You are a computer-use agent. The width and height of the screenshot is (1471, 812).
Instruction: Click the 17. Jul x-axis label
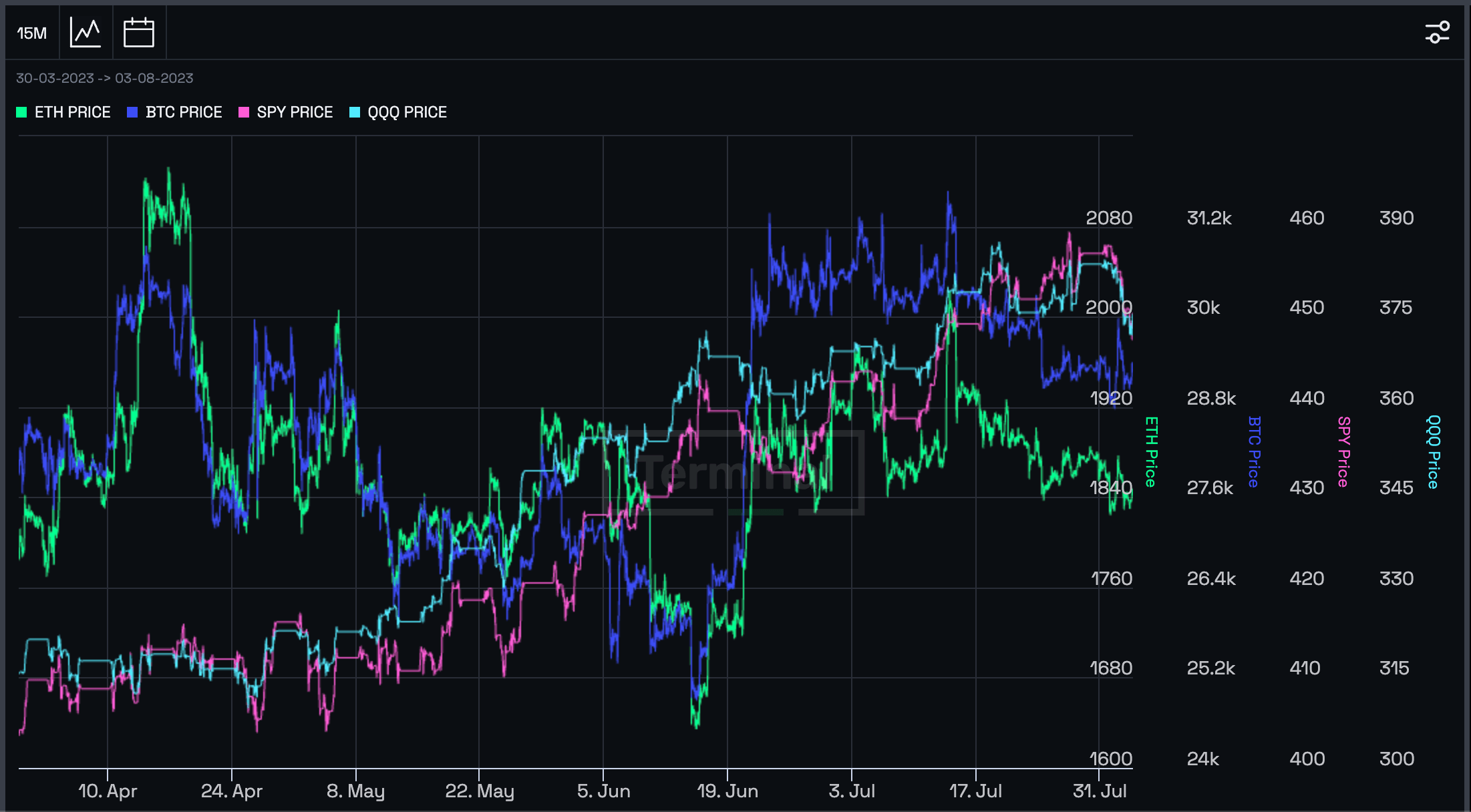coord(975,791)
